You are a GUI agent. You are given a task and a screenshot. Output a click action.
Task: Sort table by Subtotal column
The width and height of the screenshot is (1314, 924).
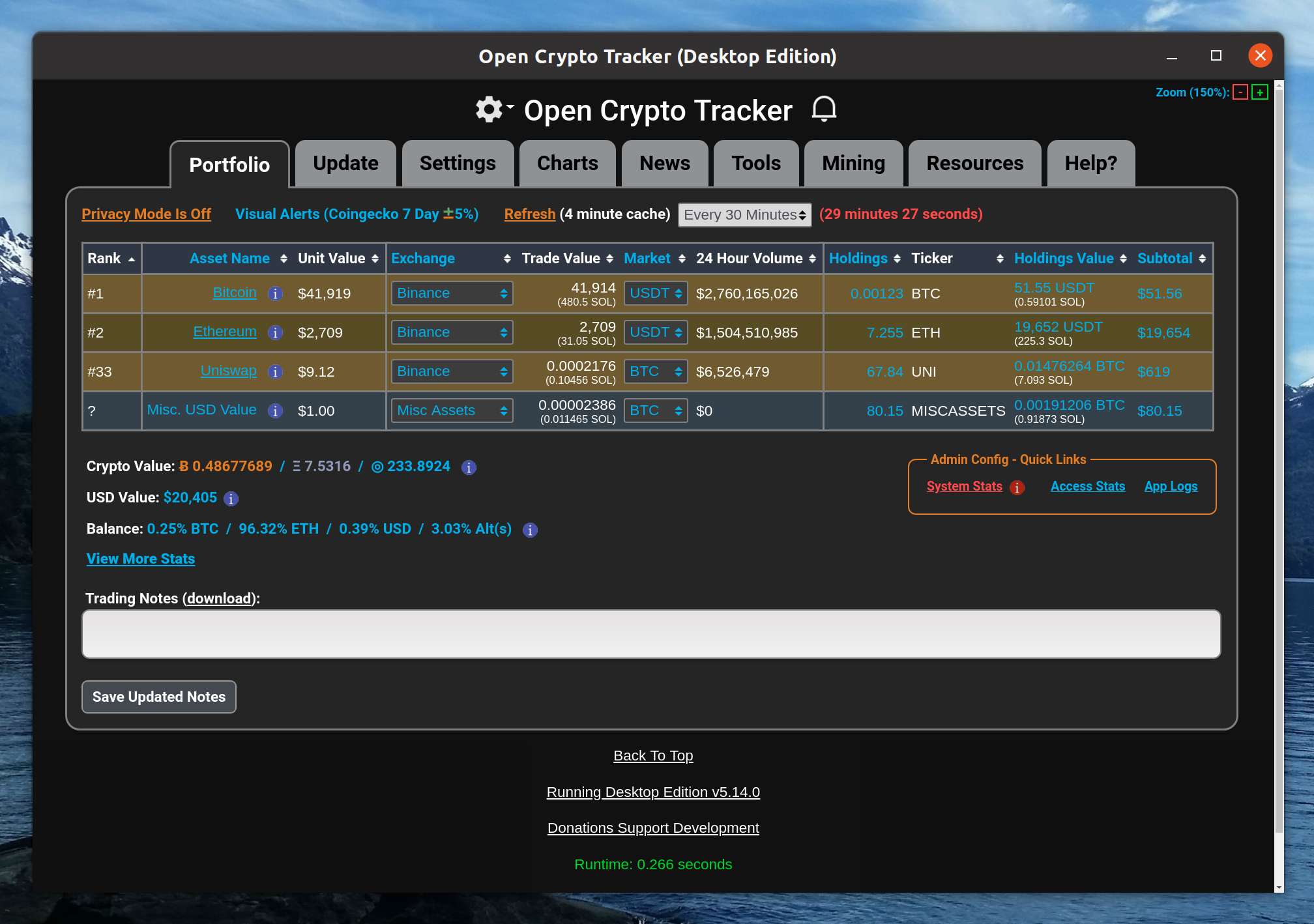[1171, 259]
